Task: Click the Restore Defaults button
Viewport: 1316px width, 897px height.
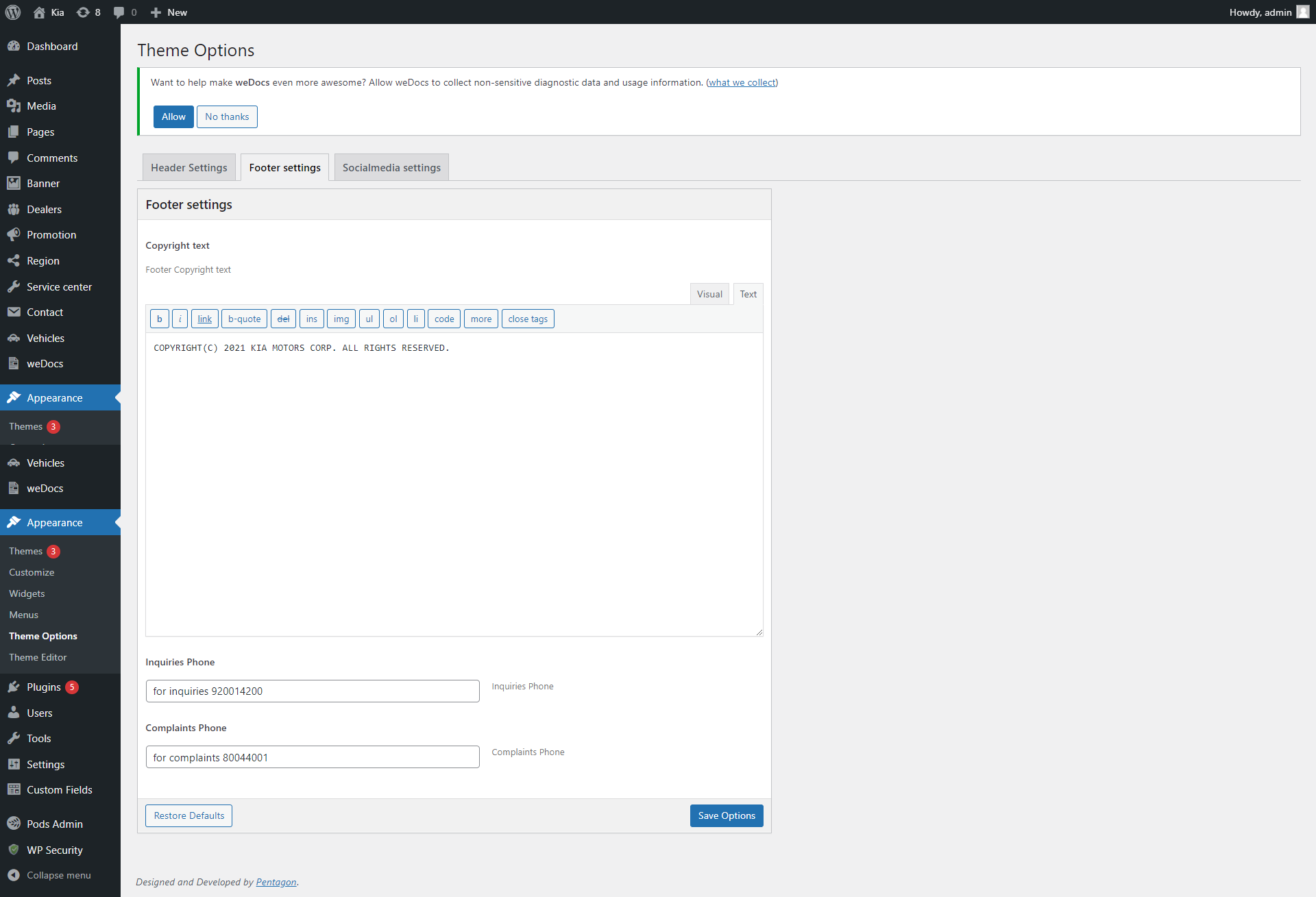Action: [x=189, y=815]
